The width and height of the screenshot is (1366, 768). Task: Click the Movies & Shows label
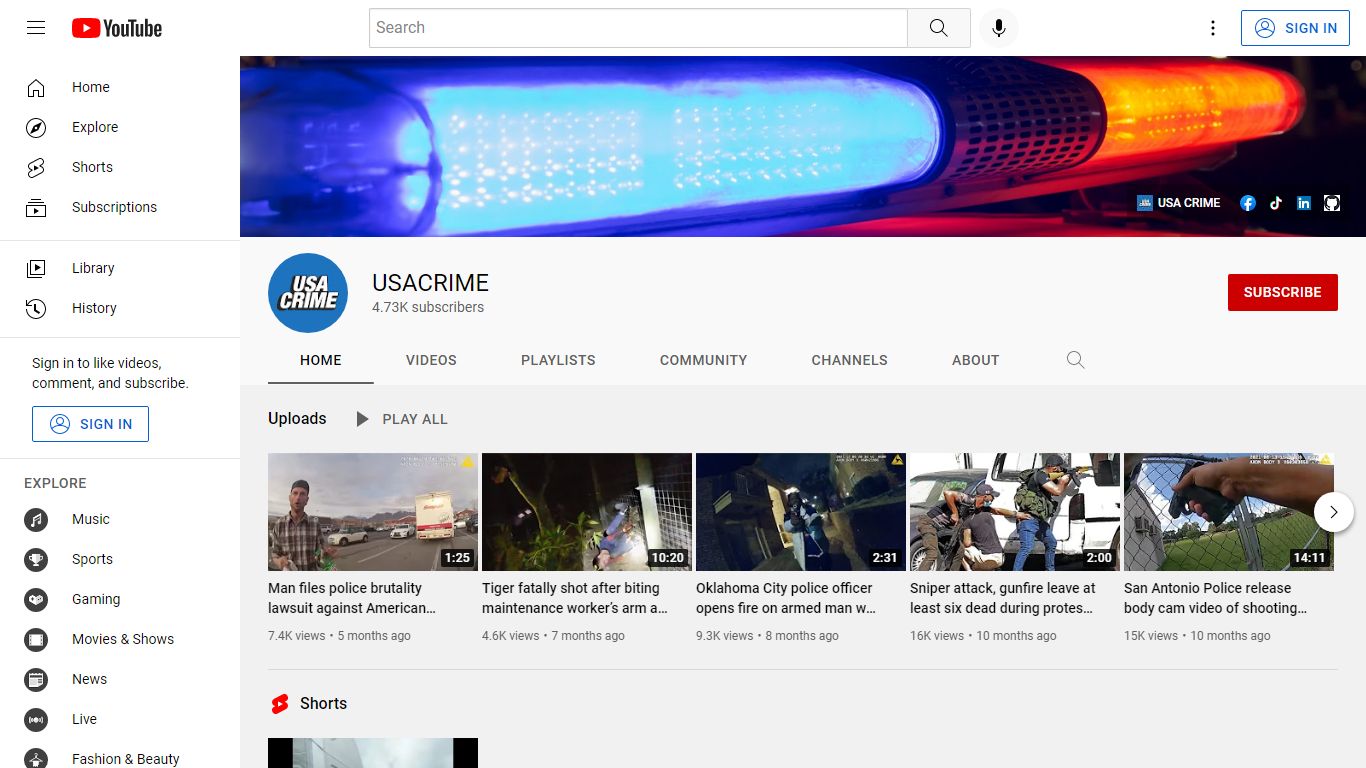point(123,640)
